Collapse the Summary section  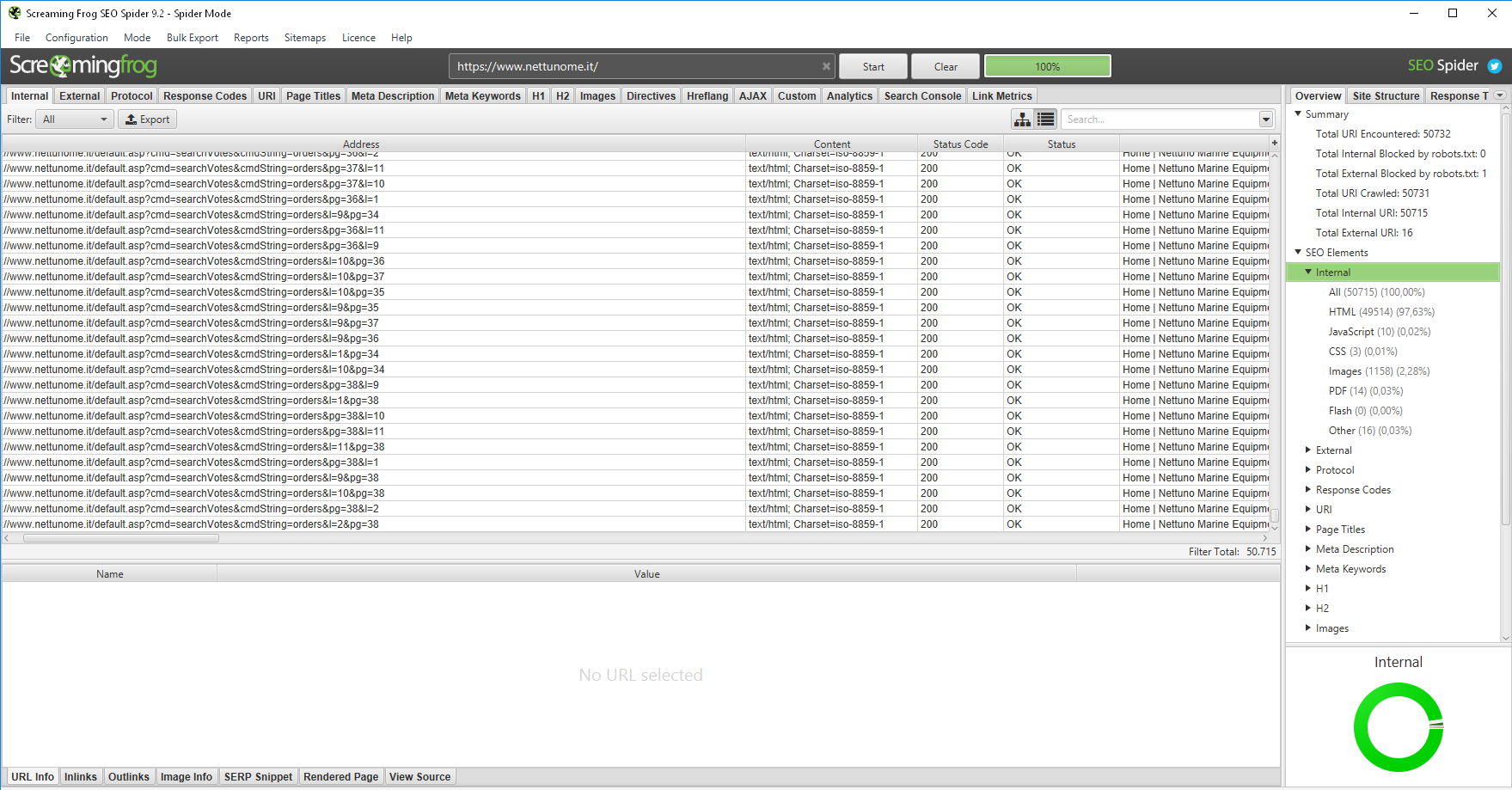coord(1298,113)
